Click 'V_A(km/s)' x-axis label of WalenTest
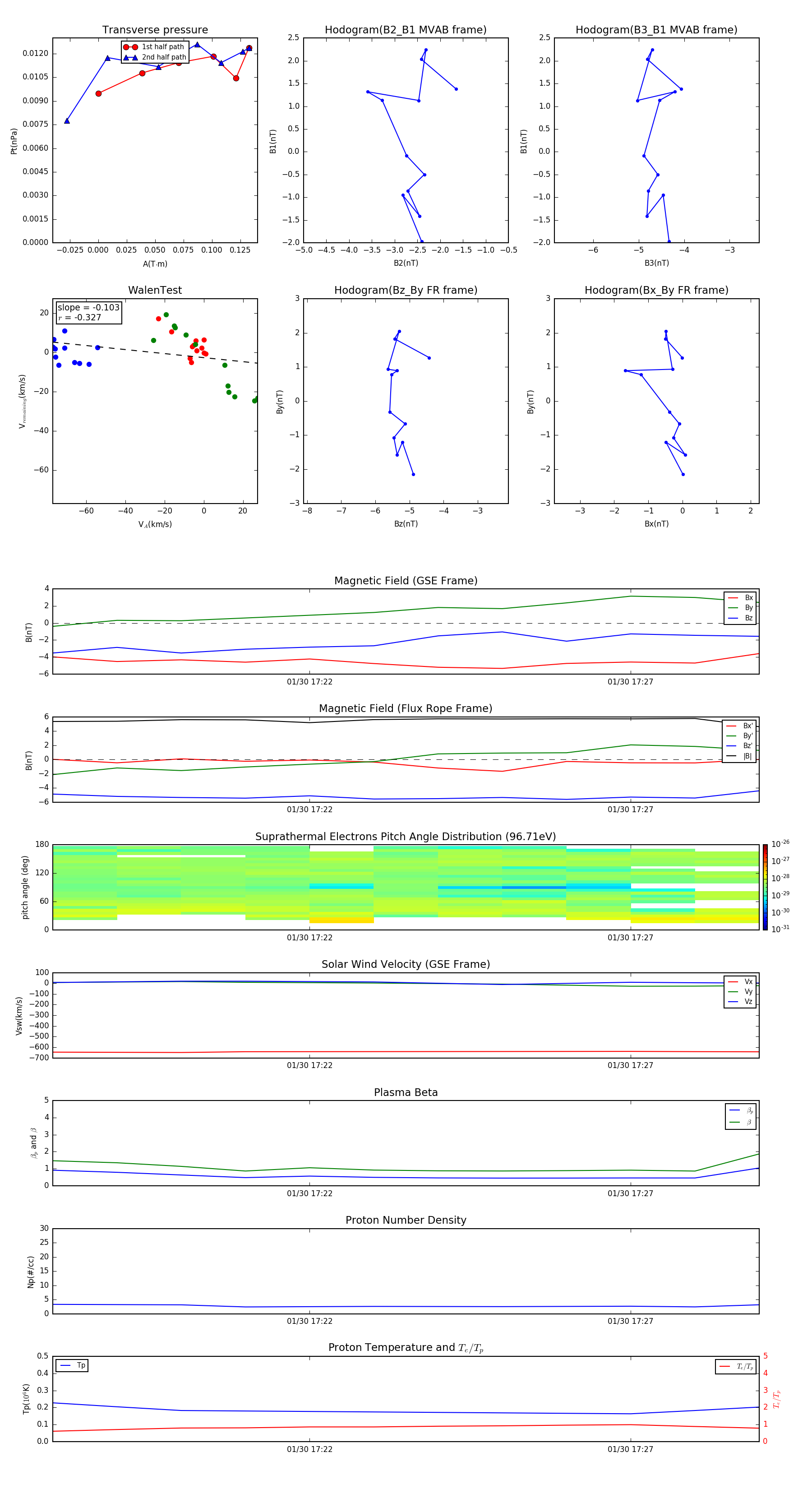This screenshot has width=812, height=1489. coord(155,524)
